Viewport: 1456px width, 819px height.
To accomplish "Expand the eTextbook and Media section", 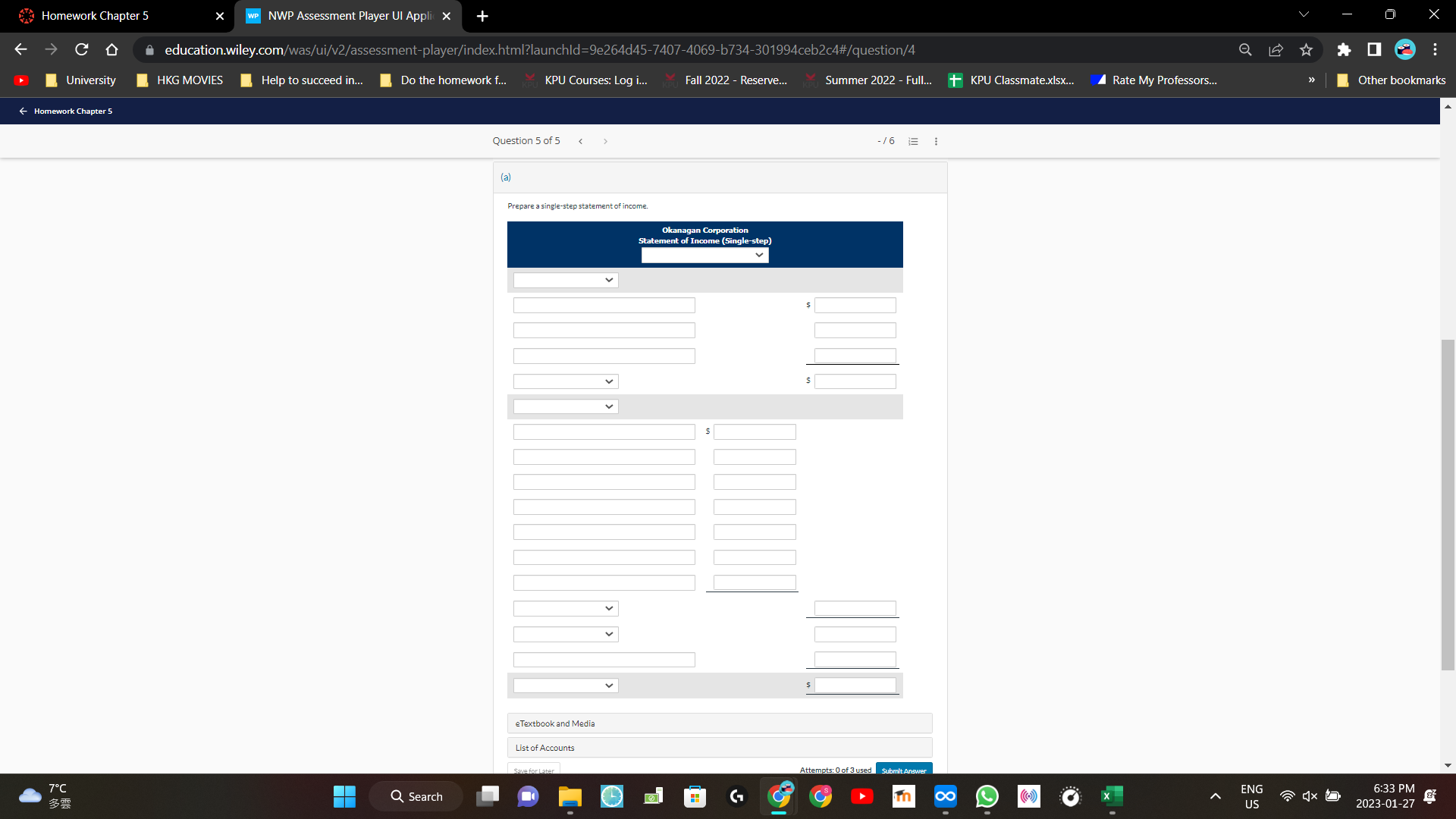I will (x=719, y=723).
